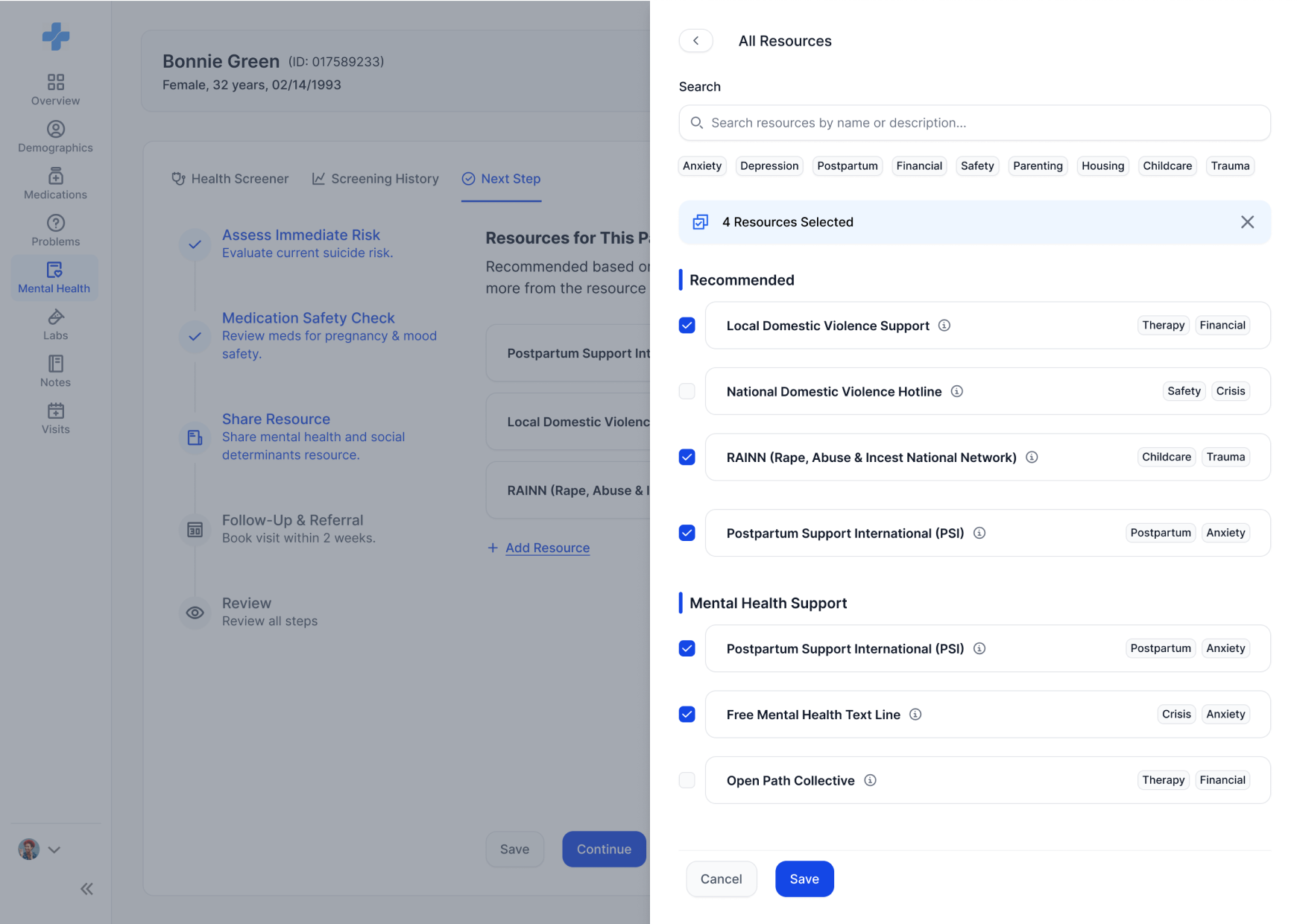The image size is (1300, 924).
Task: Filter by Trauma chip
Action: (x=1230, y=166)
